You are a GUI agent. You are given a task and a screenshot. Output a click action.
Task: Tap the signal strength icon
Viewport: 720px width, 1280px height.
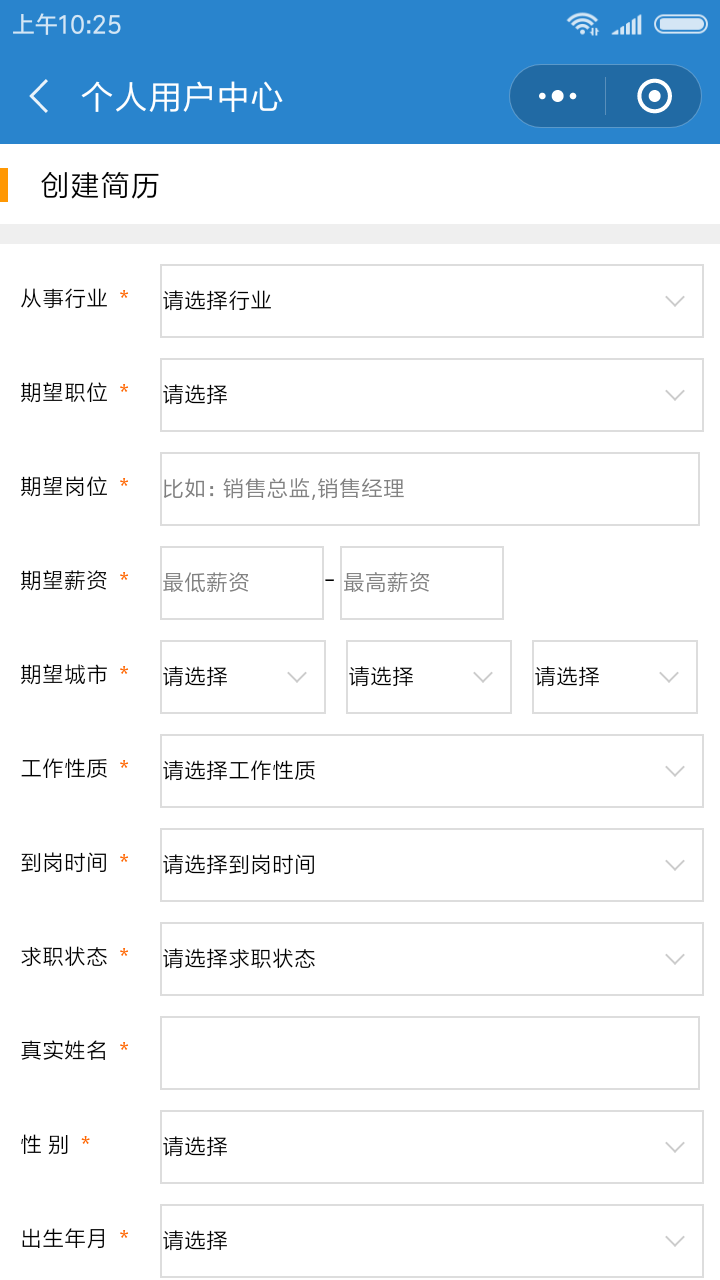click(627, 25)
